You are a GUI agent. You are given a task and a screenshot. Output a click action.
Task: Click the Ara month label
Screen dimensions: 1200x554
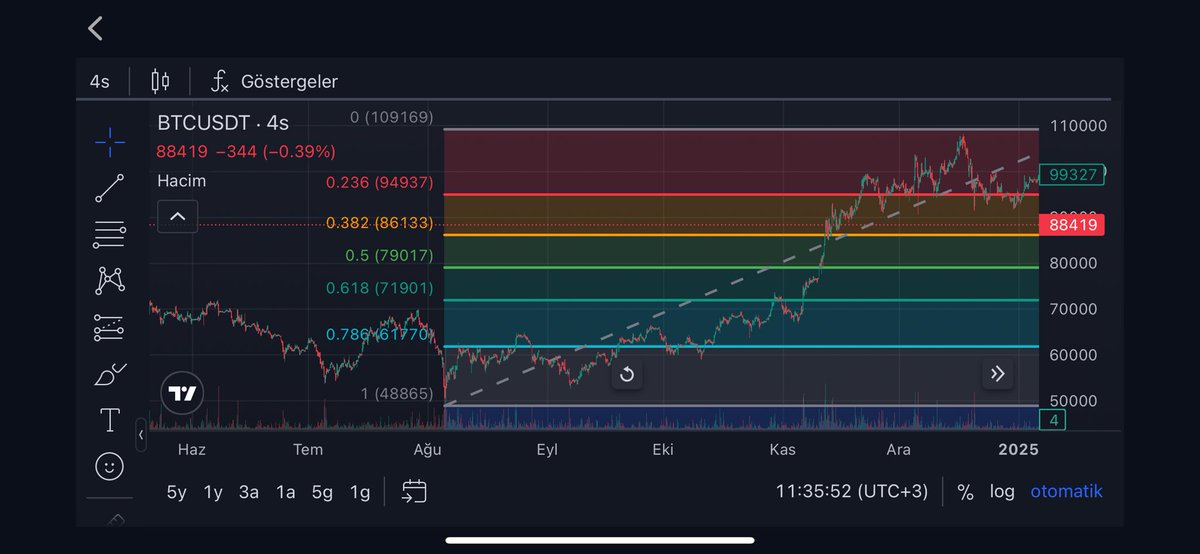[x=898, y=449]
